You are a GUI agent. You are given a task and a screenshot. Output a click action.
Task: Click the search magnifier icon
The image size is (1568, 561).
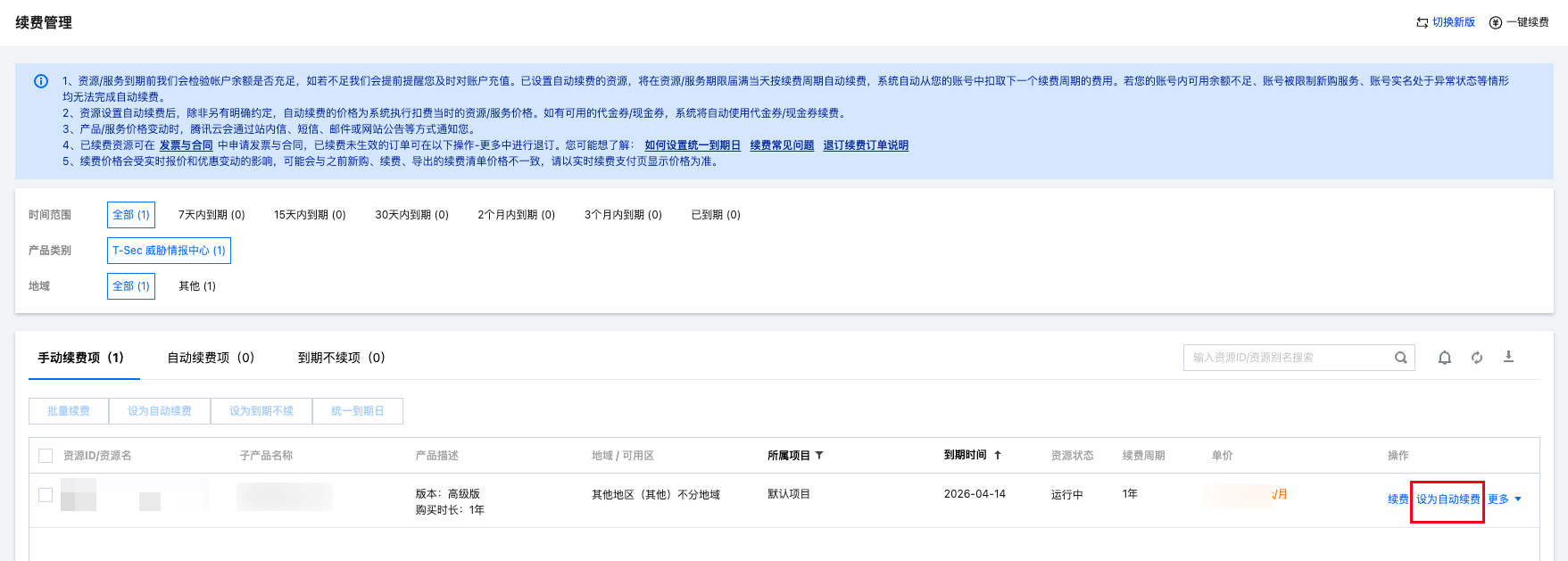[x=1400, y=358]
